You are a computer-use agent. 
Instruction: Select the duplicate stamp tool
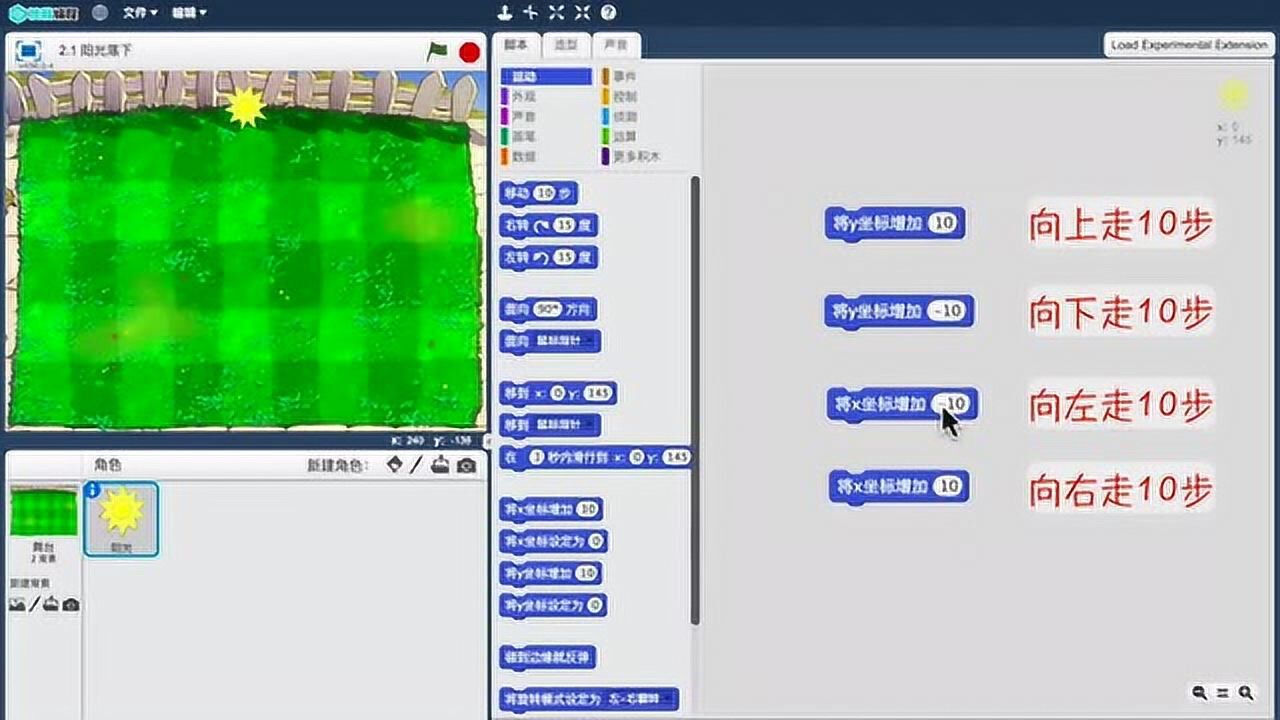505,13
